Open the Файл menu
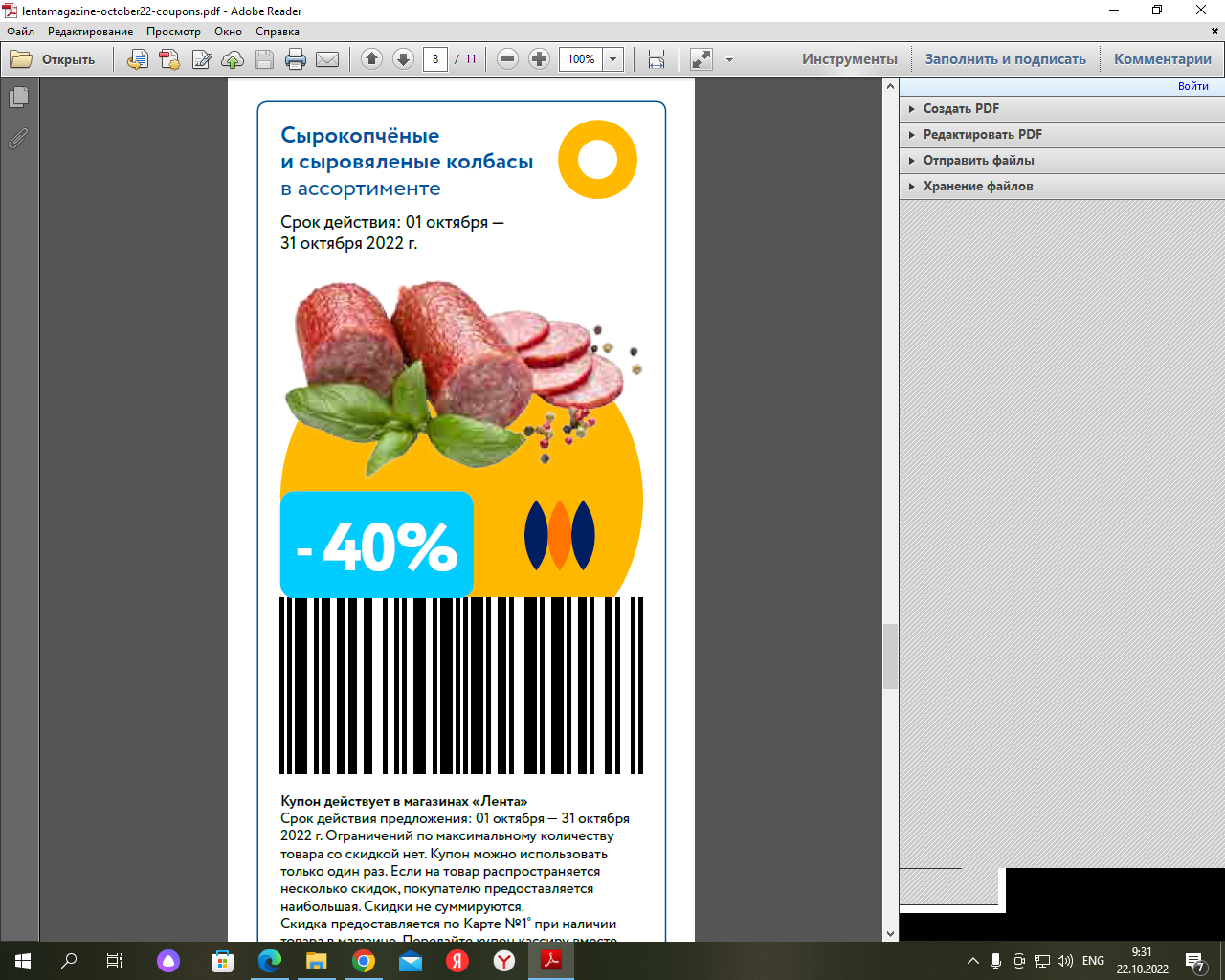1225x980 pixels. (21, 32)
